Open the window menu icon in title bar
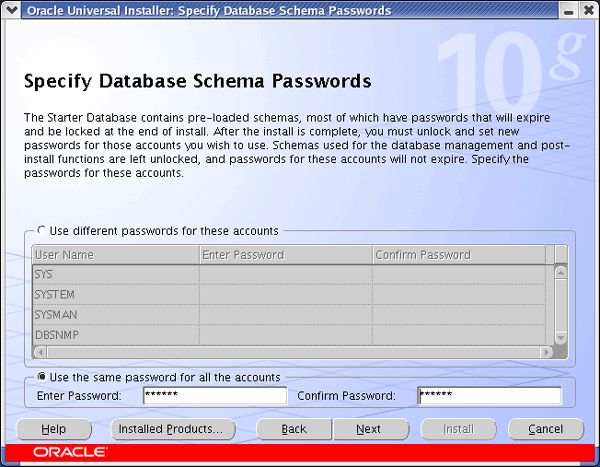The height and width of the screenshot is (467, 600). point(11,10)
